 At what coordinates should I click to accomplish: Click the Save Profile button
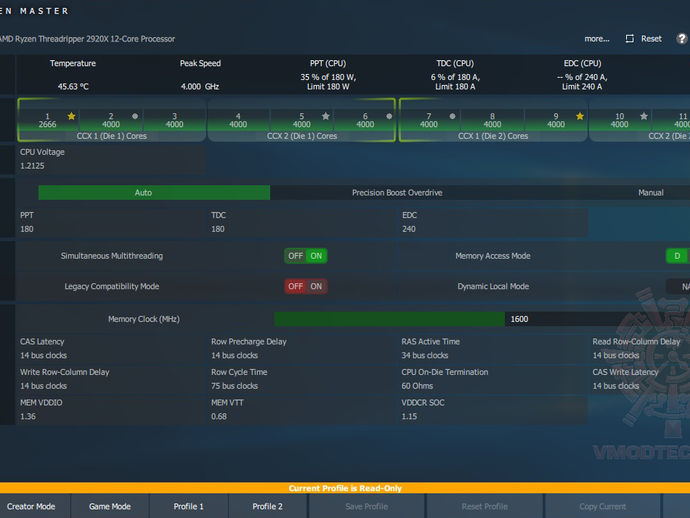[367, 506]
